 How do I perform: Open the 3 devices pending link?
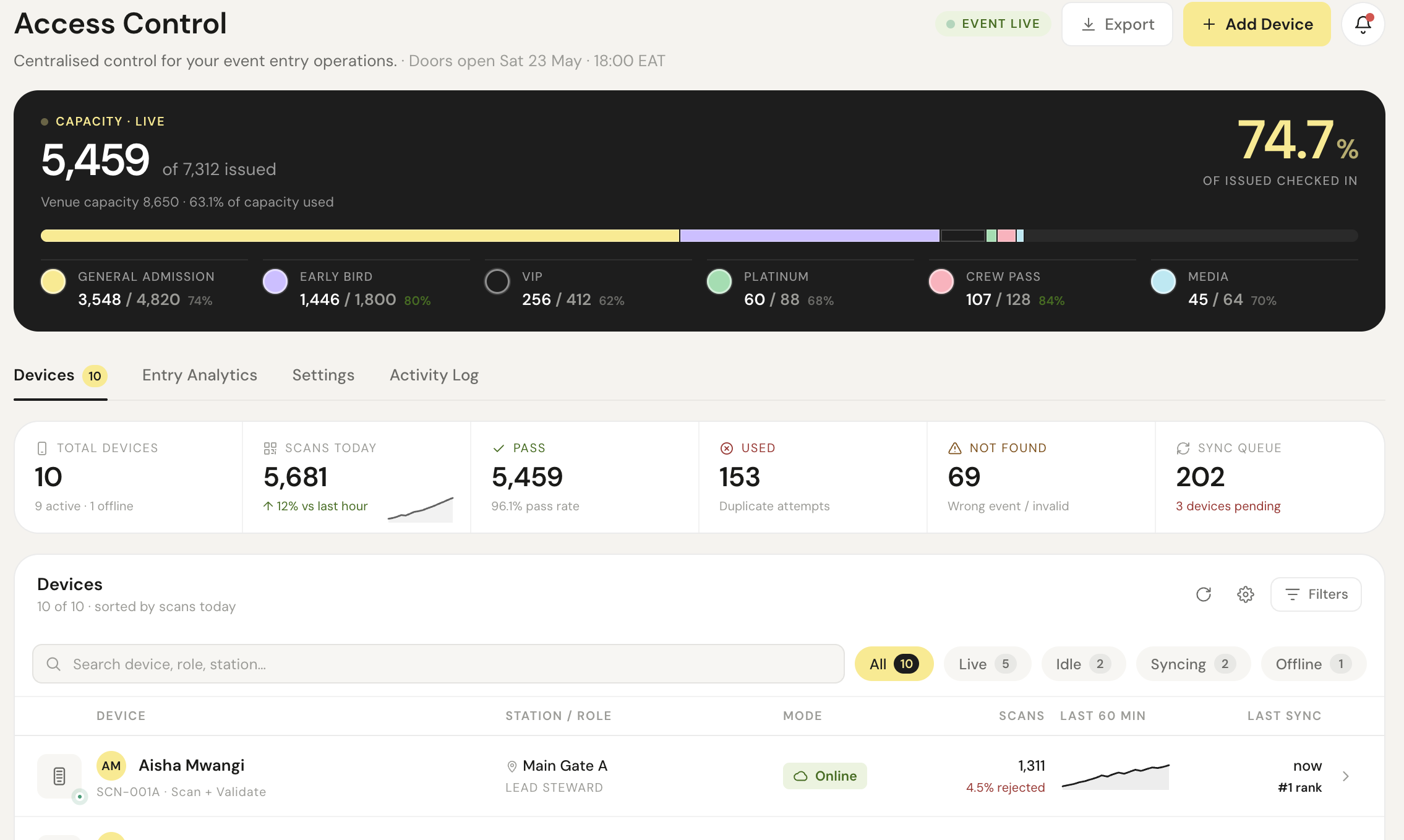[1228, 506]
